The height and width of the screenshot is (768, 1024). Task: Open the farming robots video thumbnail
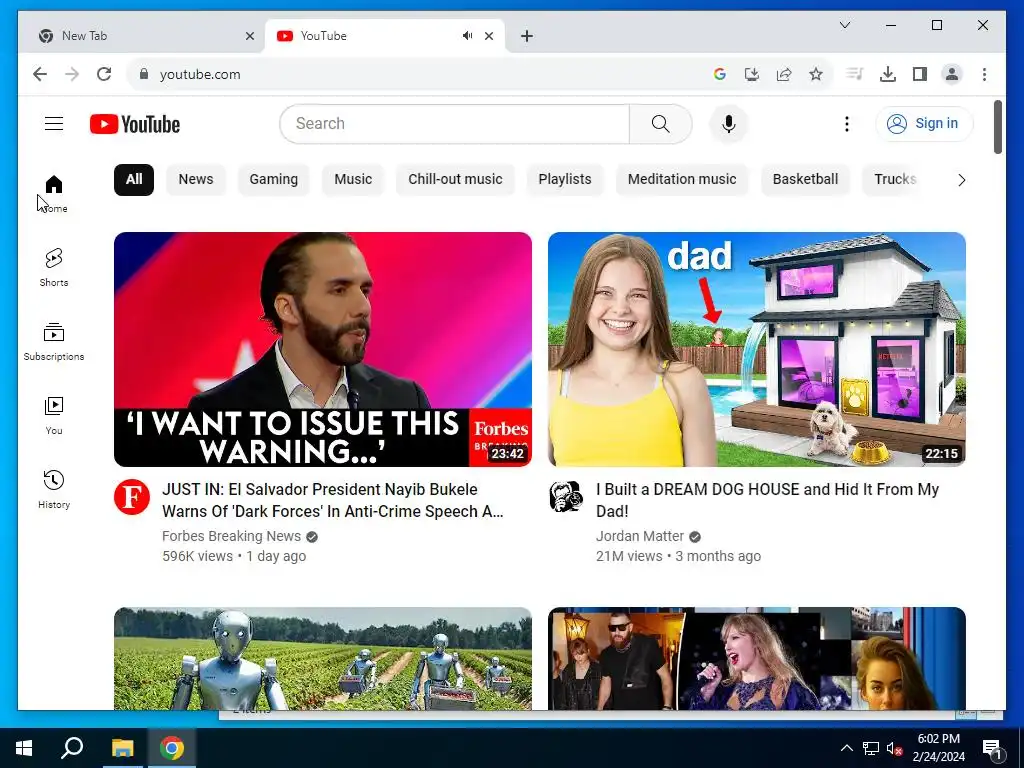[323, 658]
